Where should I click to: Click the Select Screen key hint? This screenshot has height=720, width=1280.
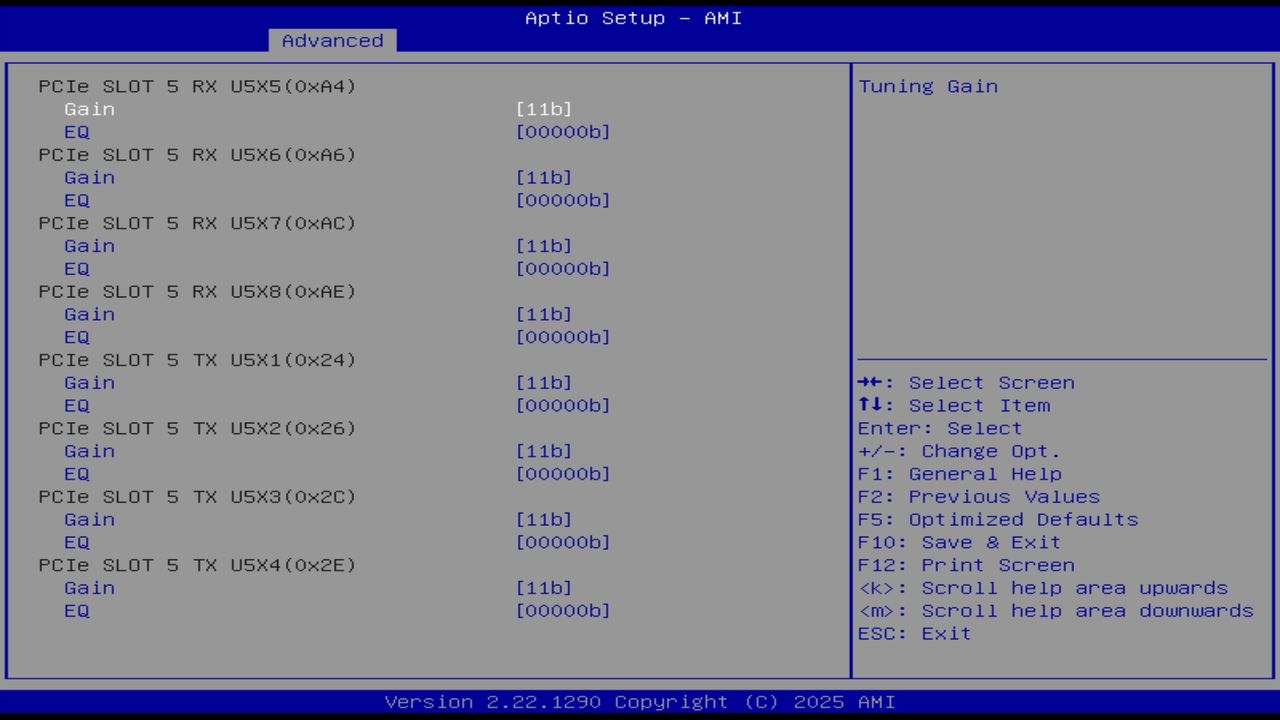coord(966,383)
